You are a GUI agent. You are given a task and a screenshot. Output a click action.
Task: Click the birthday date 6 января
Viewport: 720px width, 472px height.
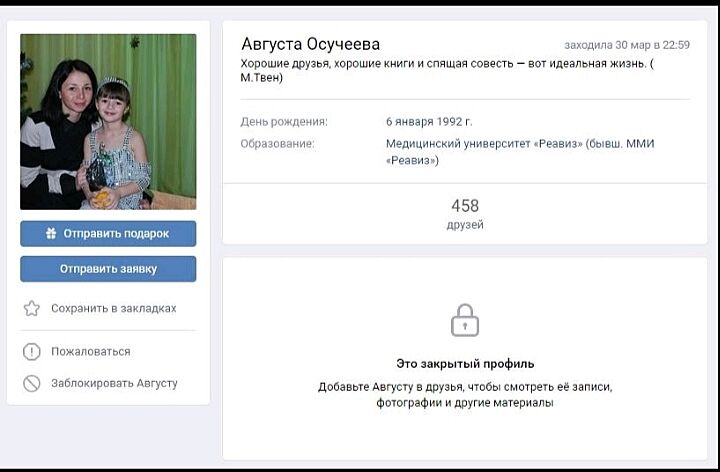point(411,122)
